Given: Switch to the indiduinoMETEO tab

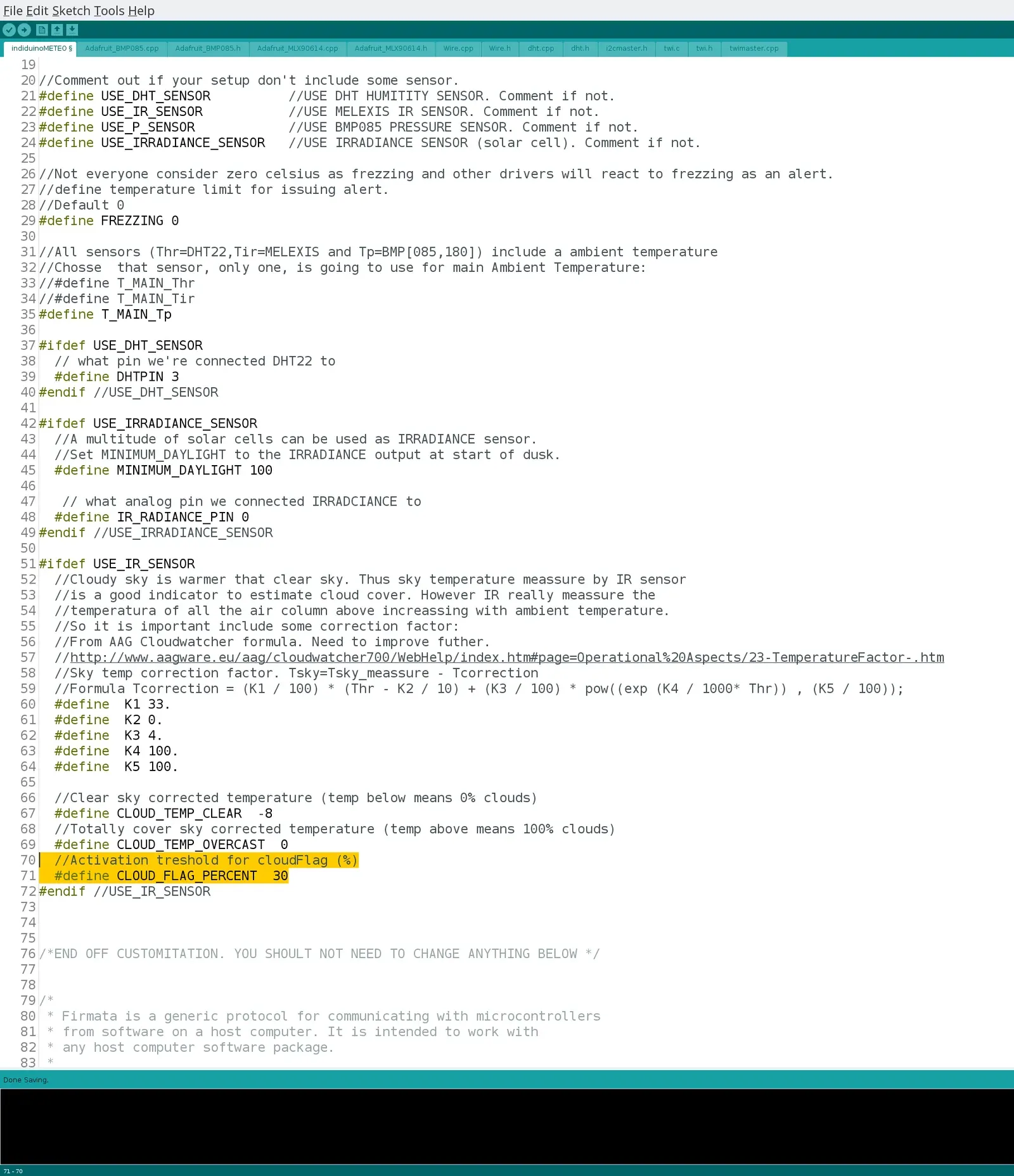Looking at the screenshot, I should pos(41,49).
